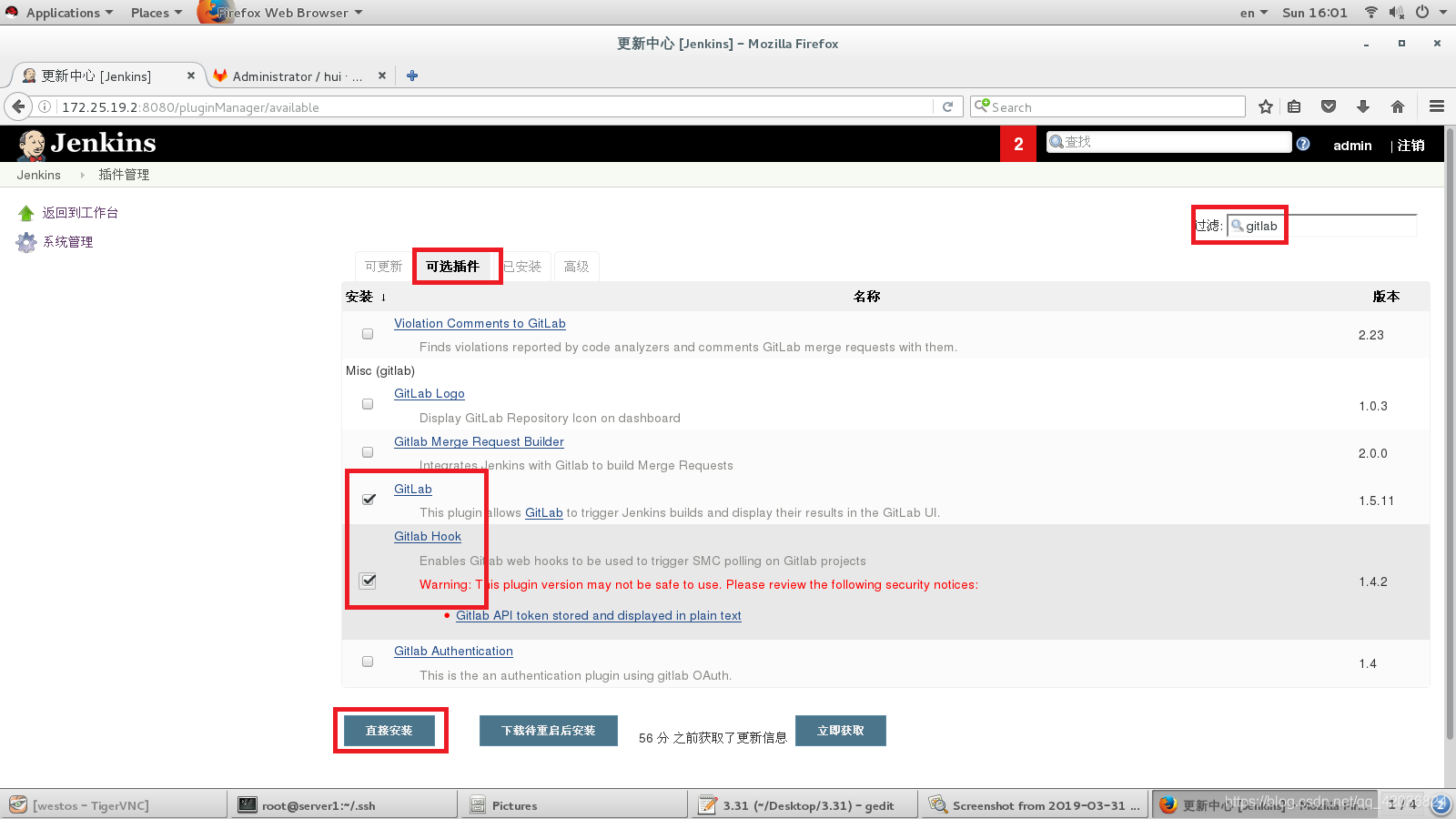
Task: Focus the Jenkins 查找 search box
Action: 1168,142
